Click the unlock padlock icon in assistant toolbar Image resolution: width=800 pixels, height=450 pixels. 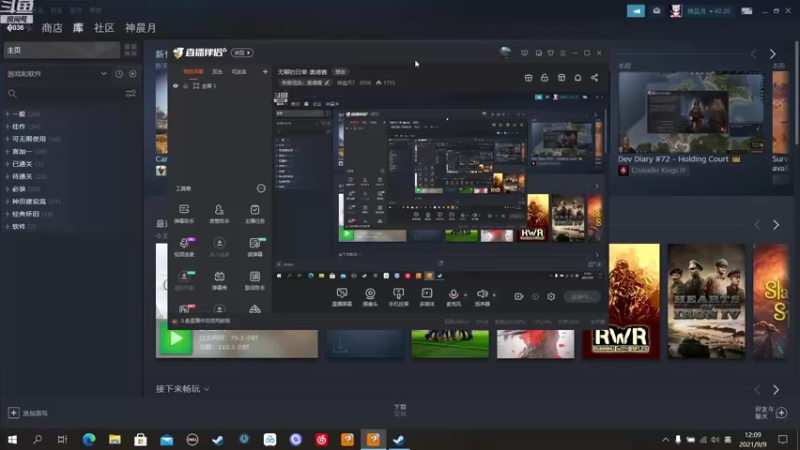pos(544,78)
